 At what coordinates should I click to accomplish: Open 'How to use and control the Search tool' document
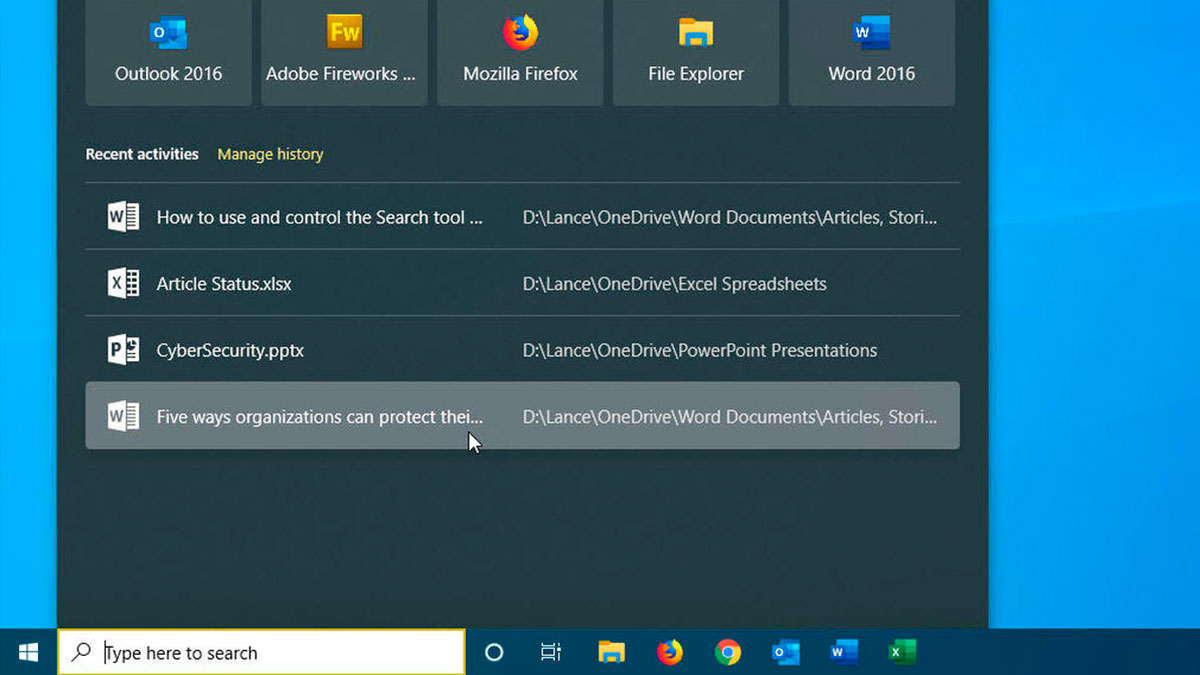[522, 217]
